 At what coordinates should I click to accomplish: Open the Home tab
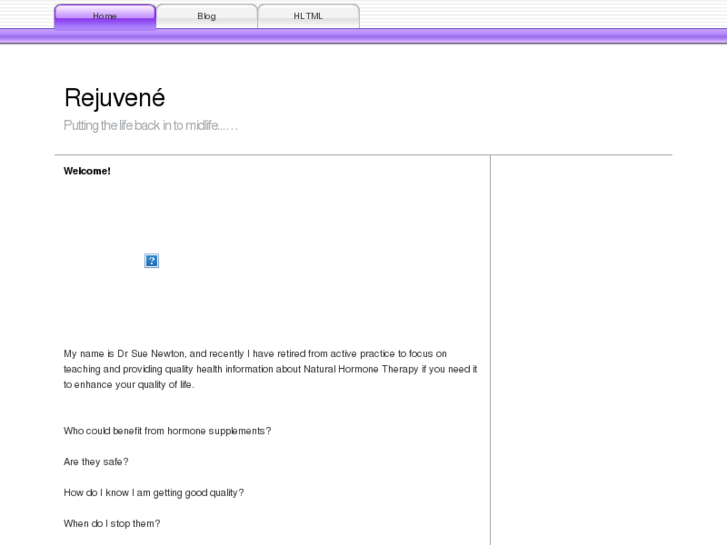tap(105, 16)
